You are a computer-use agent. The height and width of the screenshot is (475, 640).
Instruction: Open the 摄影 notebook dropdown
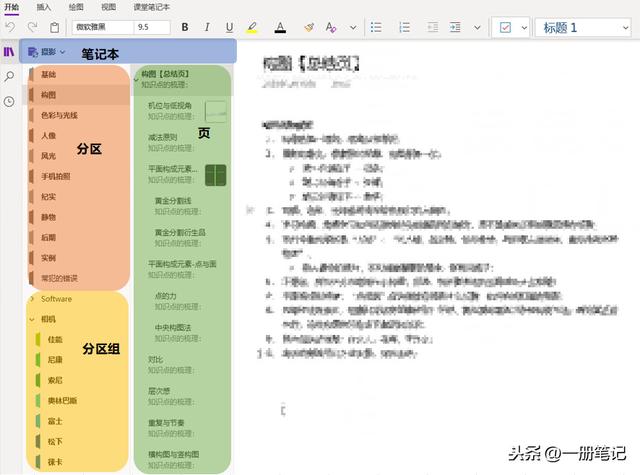click(x=47, y=52)
